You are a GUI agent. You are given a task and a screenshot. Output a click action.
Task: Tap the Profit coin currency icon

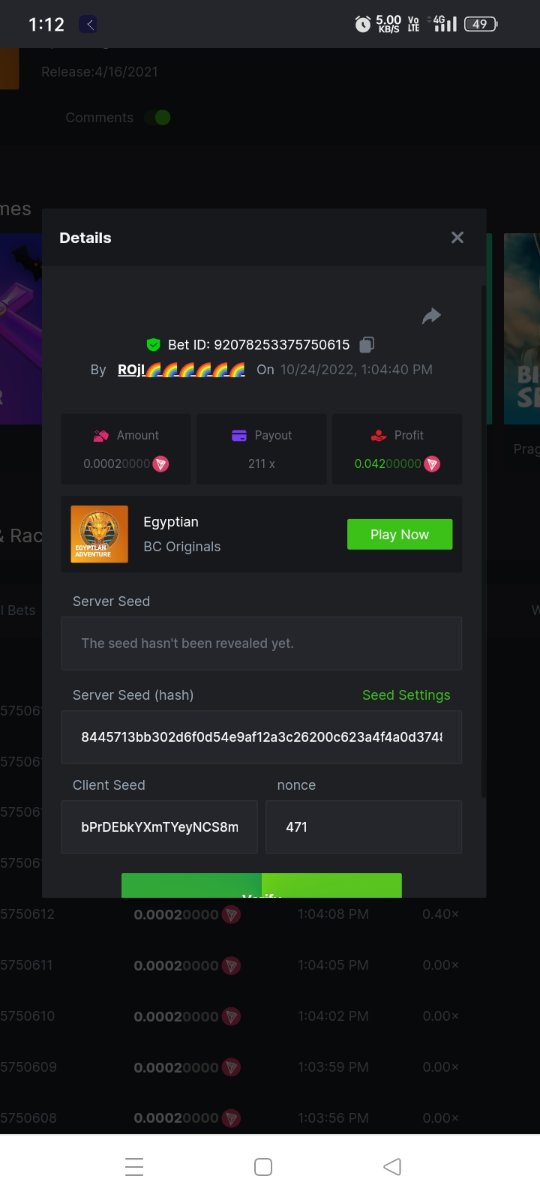click(432, 464)
